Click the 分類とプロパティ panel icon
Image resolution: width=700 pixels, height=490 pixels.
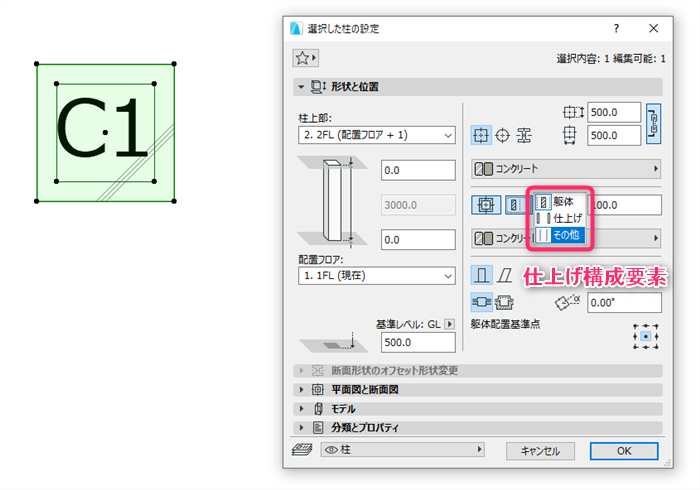pos(318,428)
